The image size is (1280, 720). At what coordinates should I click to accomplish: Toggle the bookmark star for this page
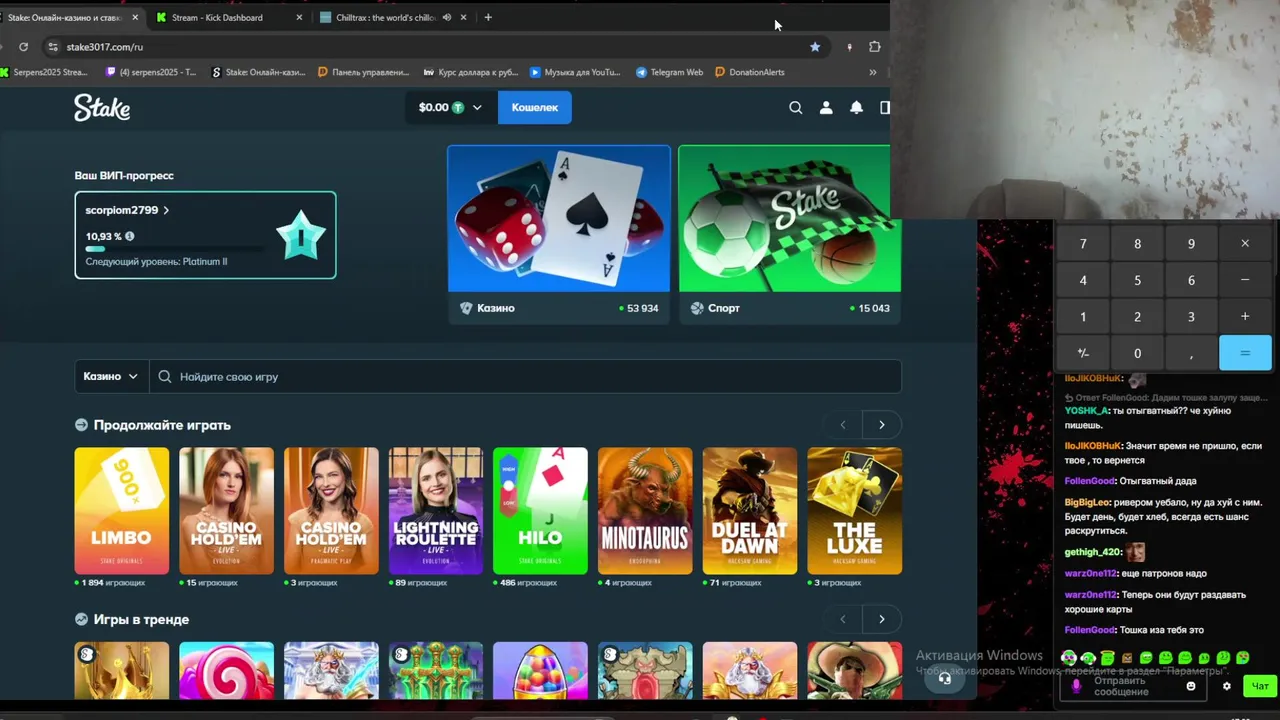[x=815, y=47]
